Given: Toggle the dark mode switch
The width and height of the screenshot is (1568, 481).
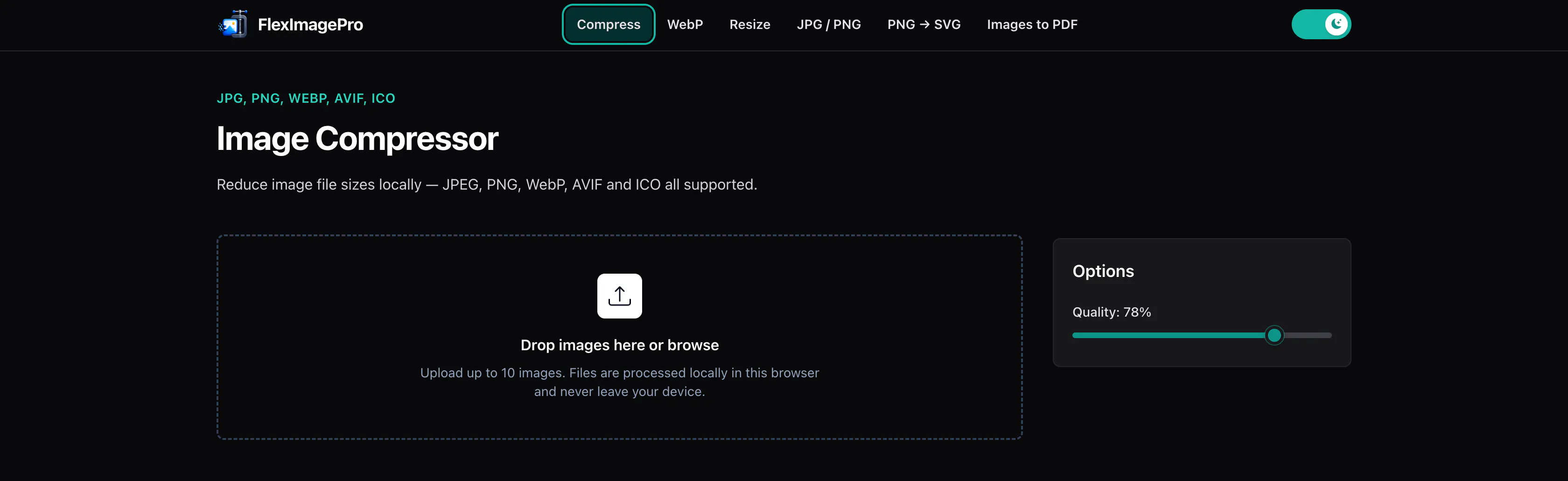Looking at the screenshot, I should pos(1321,24).
